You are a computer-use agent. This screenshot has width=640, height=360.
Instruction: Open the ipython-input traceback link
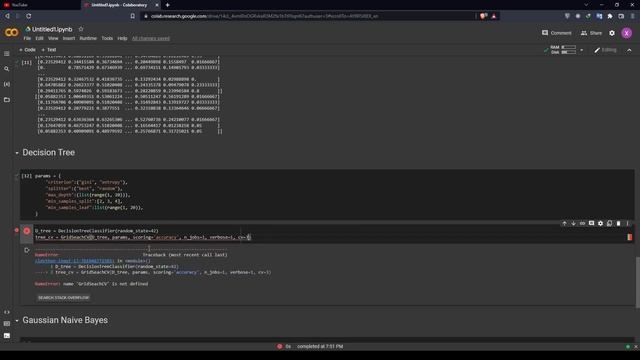click(x=74, y=261)
